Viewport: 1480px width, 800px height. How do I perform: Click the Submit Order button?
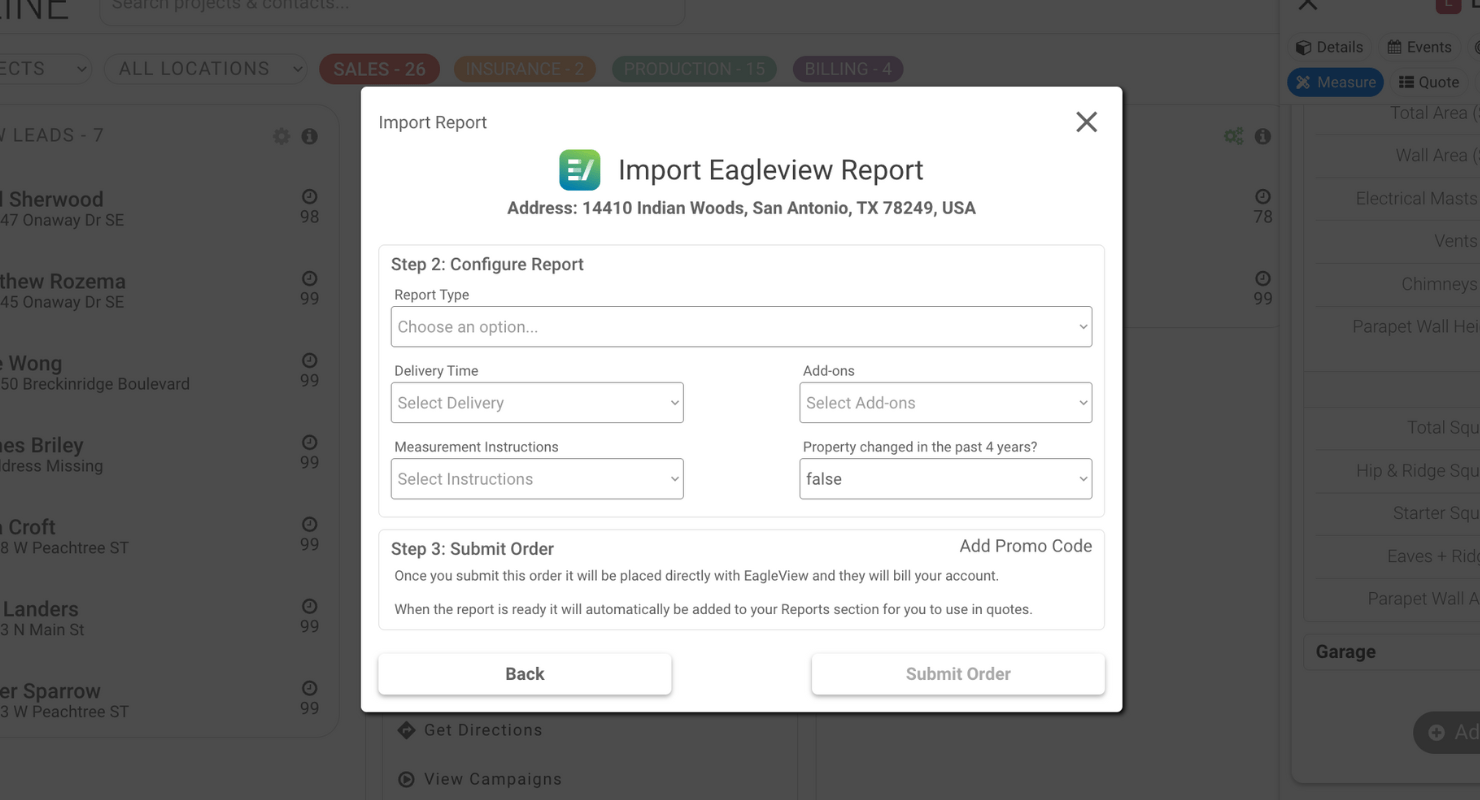[958, 674]
